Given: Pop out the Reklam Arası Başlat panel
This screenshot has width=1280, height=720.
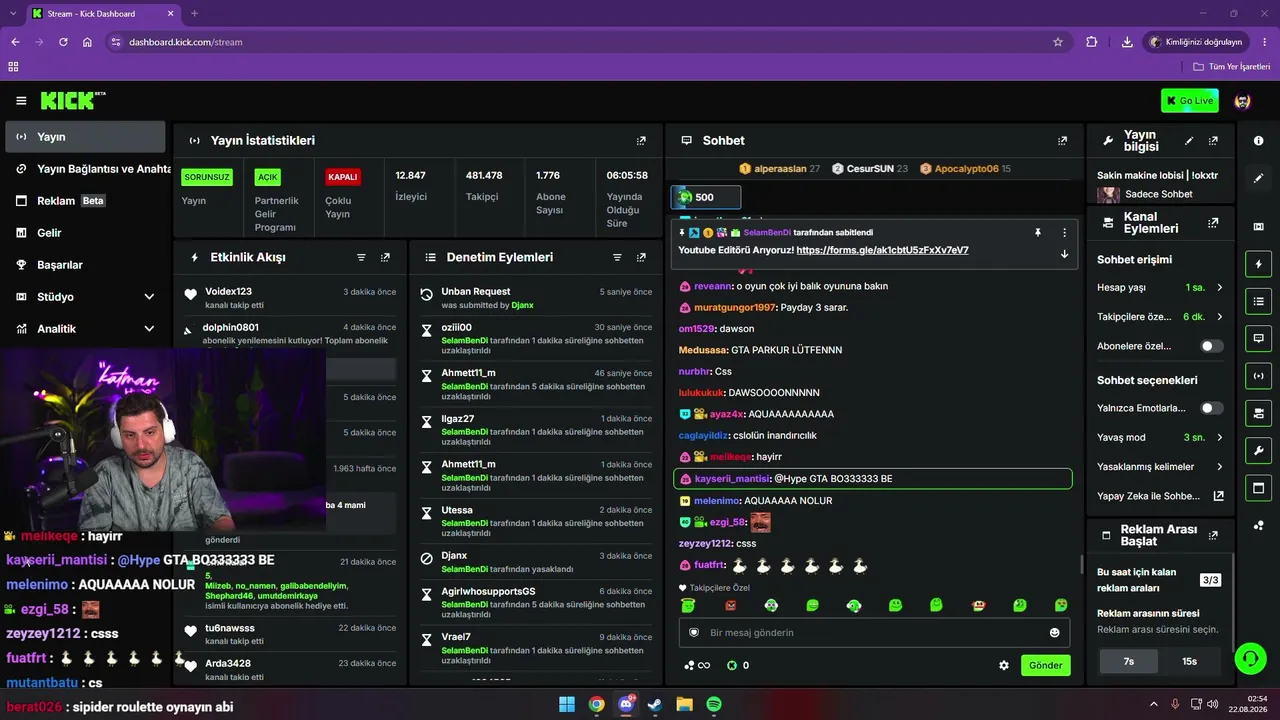Looking at the screenshot, I should [x=1213, y=535].
